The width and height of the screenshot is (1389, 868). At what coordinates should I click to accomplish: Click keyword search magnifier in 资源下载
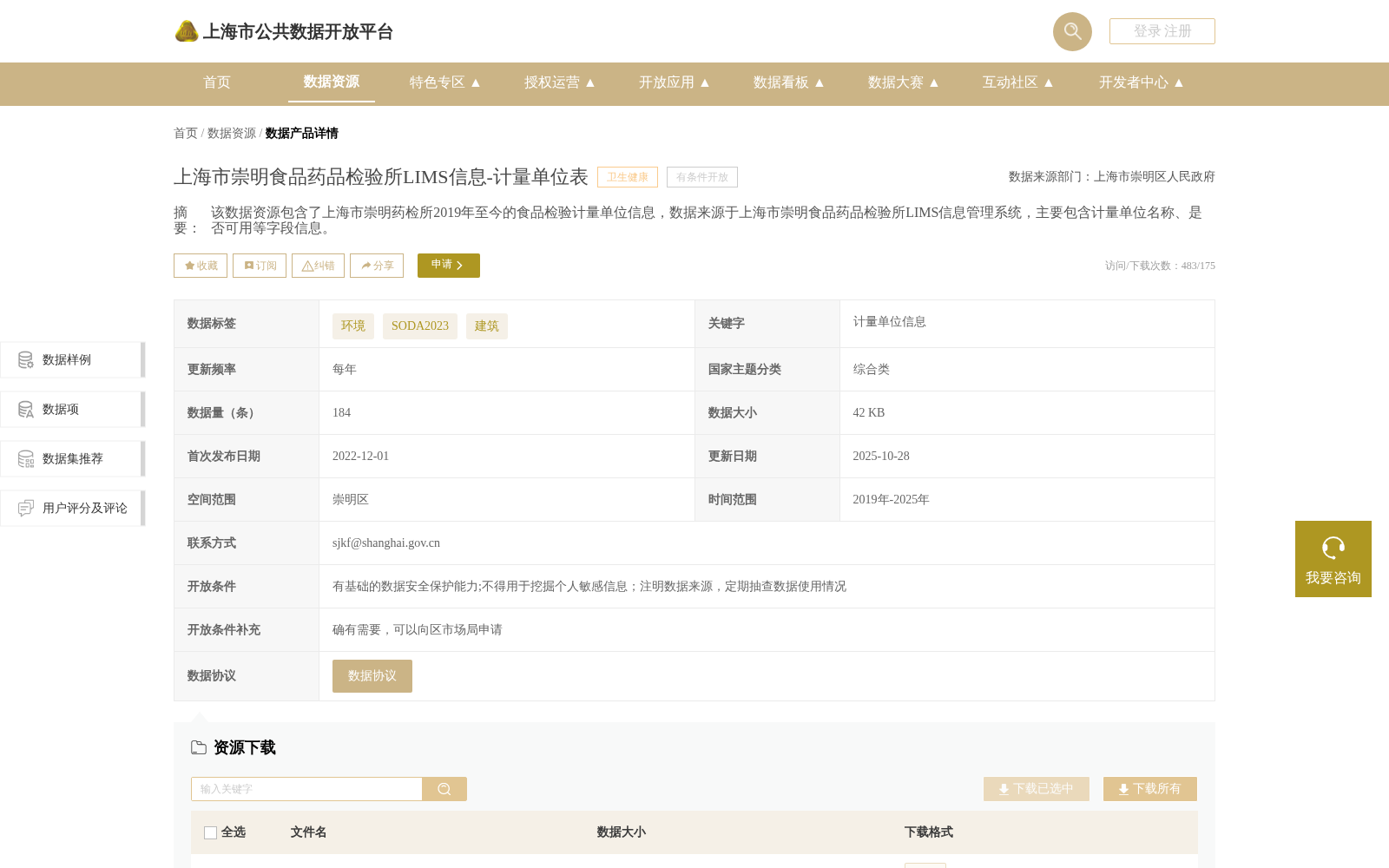[x=444, y=789]
